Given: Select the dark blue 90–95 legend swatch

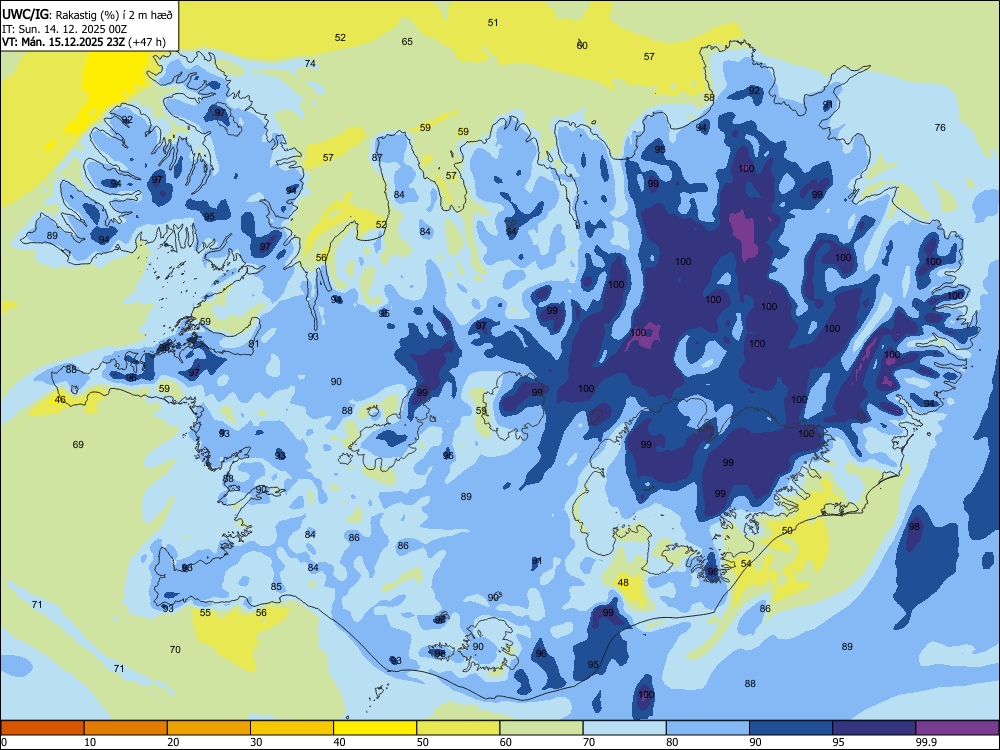Looking at the screenshot, I should 791,728.
